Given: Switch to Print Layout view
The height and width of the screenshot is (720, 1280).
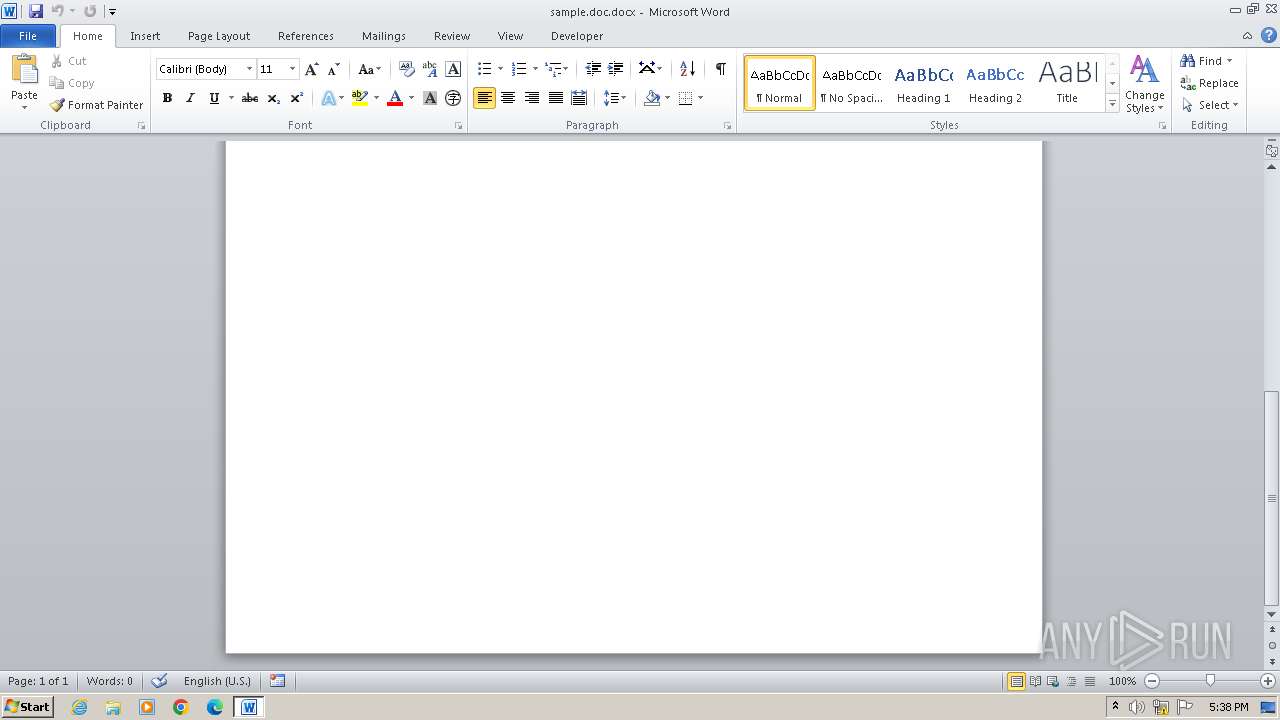Looking at the screenshot, I should click(1016, 681).
